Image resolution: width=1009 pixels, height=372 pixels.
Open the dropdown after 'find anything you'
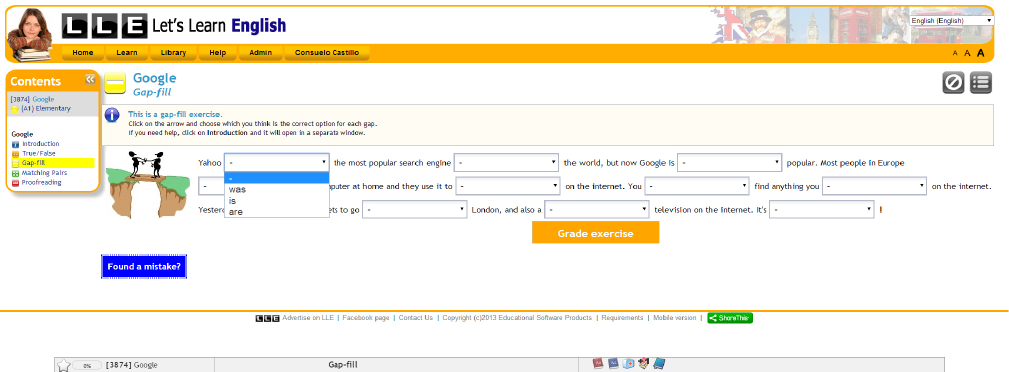[x=875, y=187]
